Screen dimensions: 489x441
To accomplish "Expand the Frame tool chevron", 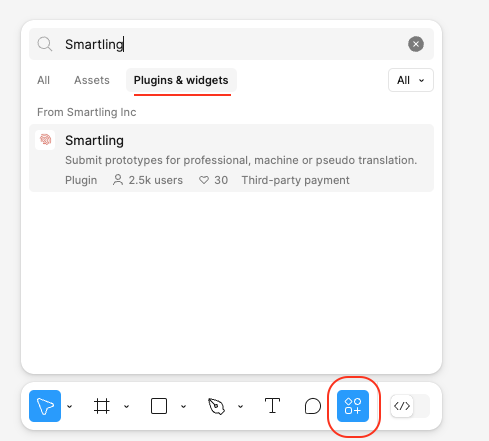I will [x=127, y=406].
